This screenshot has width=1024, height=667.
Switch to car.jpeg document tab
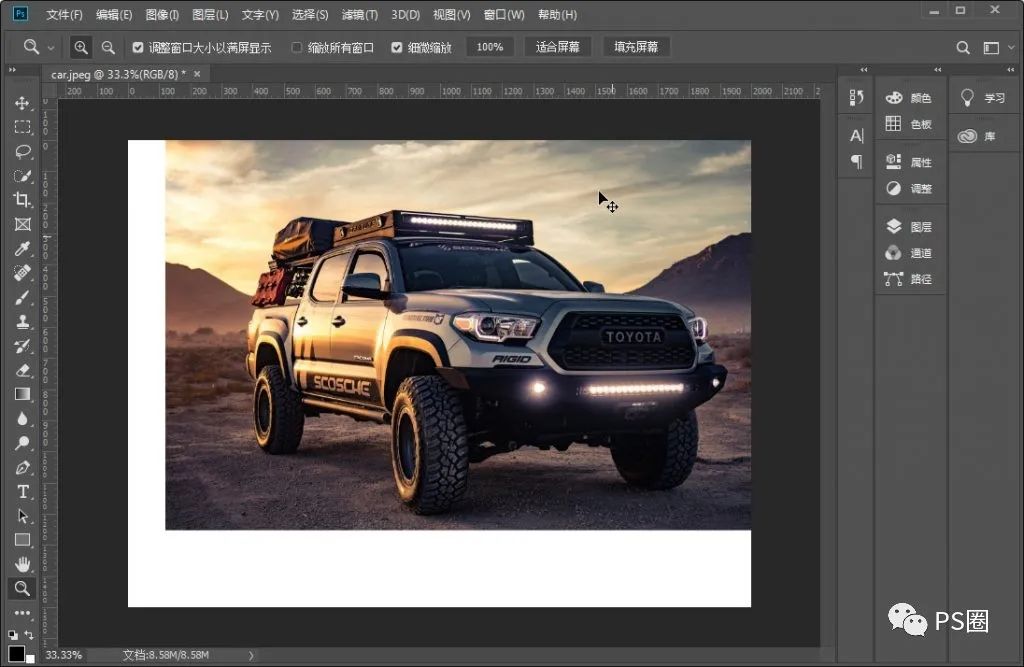coord(118,74)
